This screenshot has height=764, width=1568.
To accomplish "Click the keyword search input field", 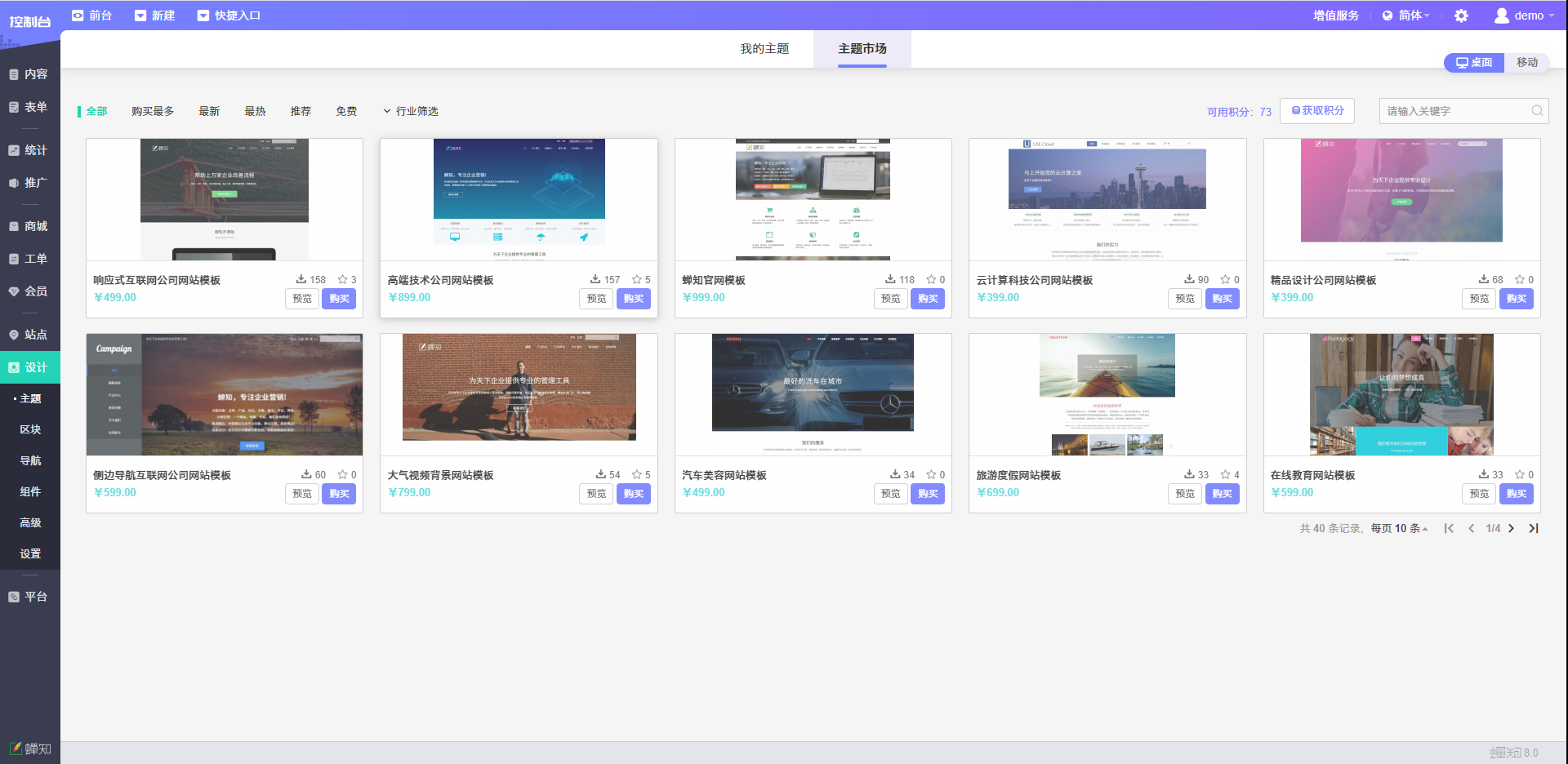I will point(1454,111).
